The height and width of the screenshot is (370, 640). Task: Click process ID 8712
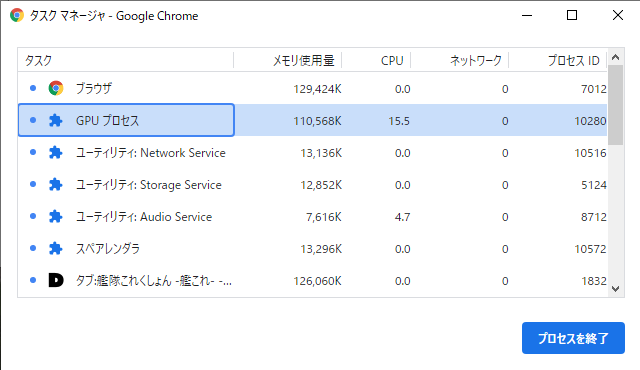[593, 217]
